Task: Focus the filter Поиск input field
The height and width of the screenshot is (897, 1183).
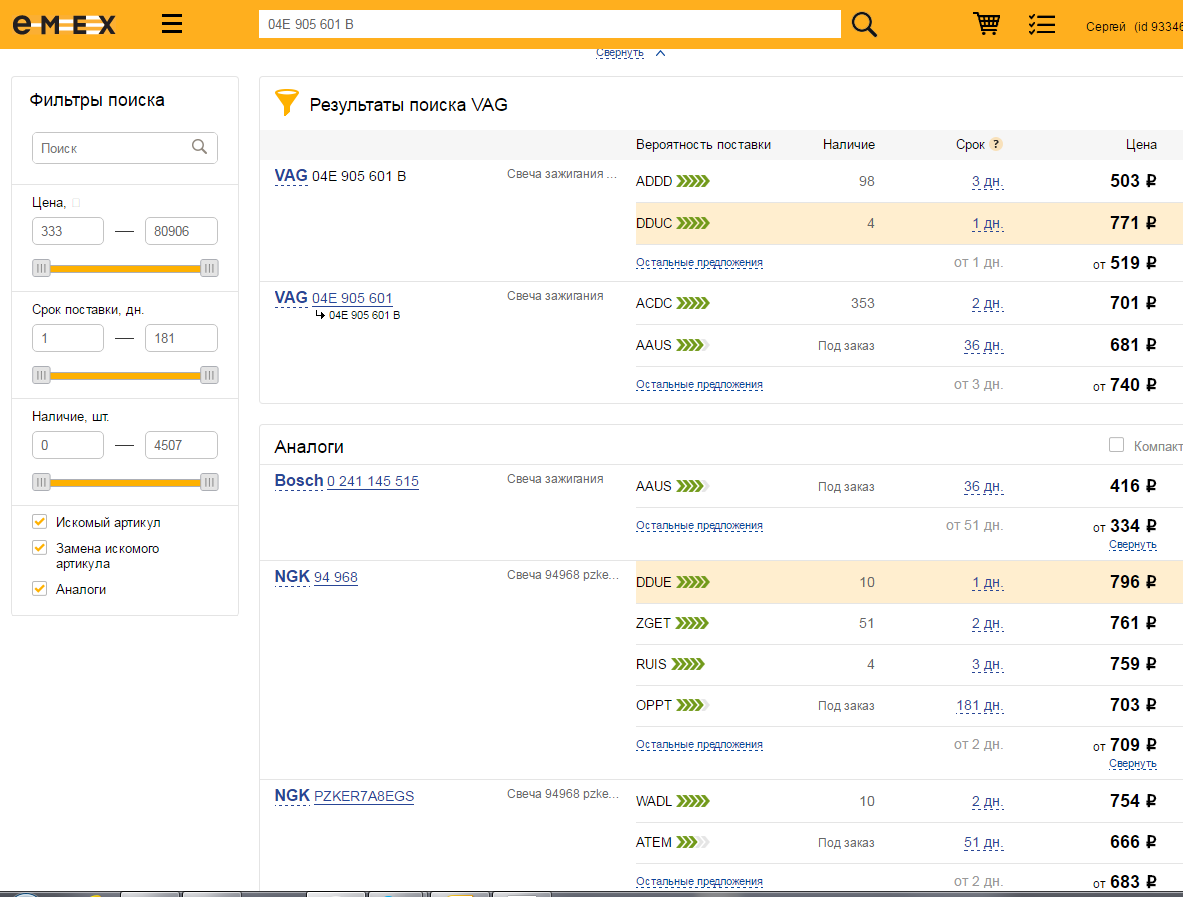Action: [x=124, y=148]
